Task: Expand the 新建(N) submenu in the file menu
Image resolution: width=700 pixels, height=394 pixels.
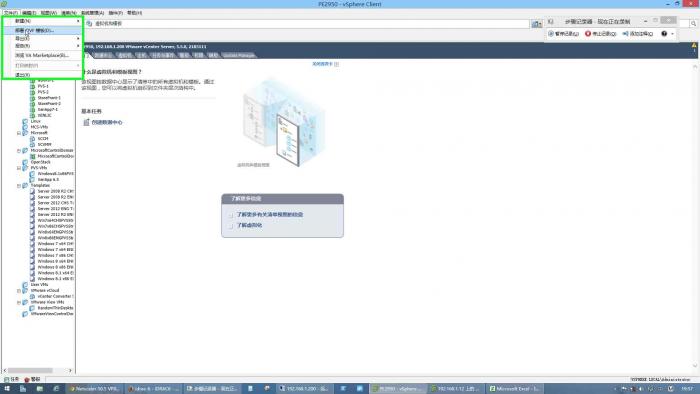Action: 43,21
